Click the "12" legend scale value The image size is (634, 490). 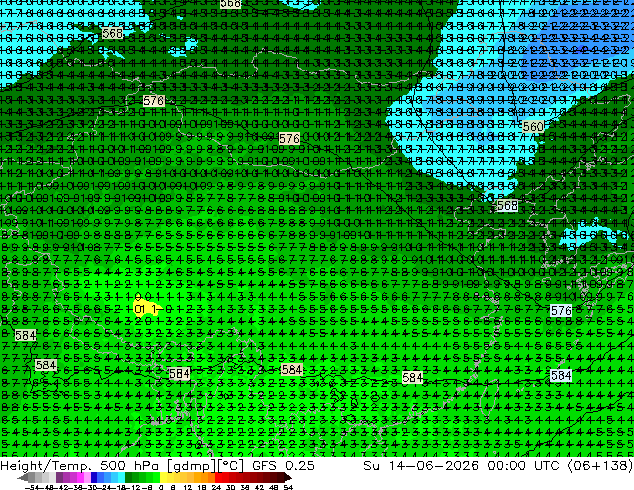coord(188,487)
